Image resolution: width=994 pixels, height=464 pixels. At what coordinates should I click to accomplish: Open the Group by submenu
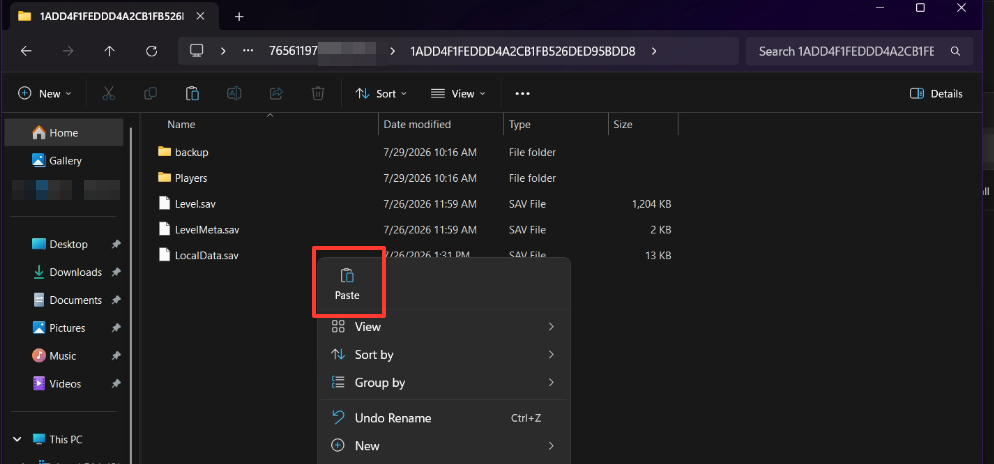pyautogui.click(x=443, y=383)
